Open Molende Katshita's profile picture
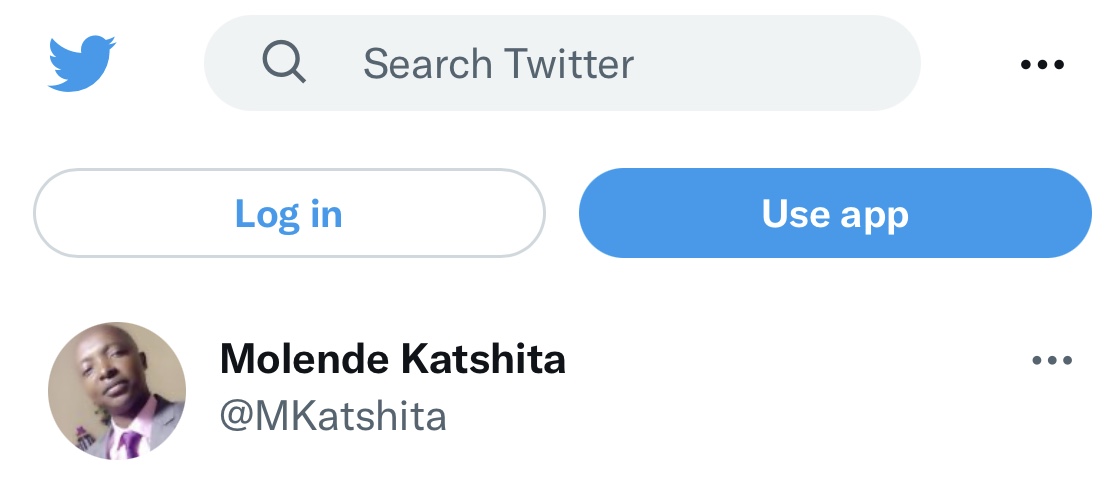The image size is (1113, 489). [117, 390]
